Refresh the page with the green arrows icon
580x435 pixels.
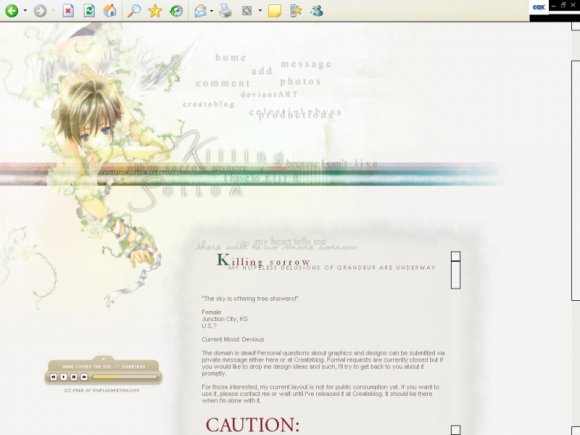(x=89, y=11)
